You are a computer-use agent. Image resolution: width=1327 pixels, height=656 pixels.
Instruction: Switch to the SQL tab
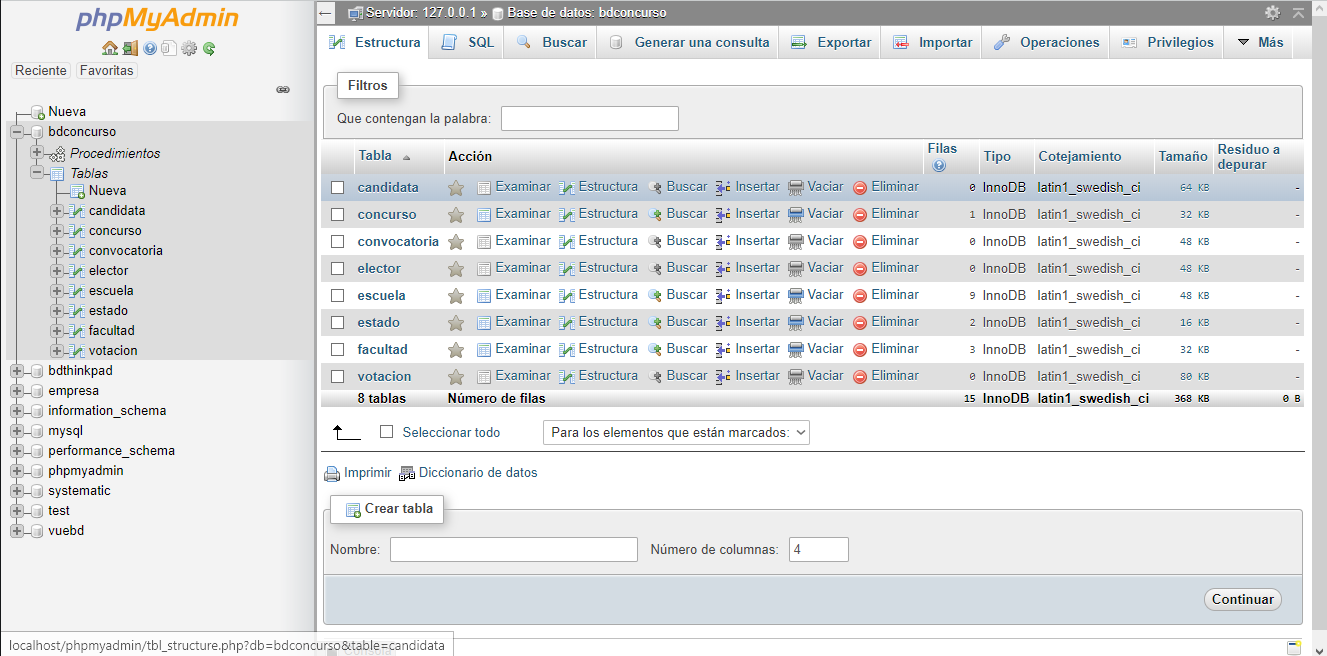pos(466,42)
